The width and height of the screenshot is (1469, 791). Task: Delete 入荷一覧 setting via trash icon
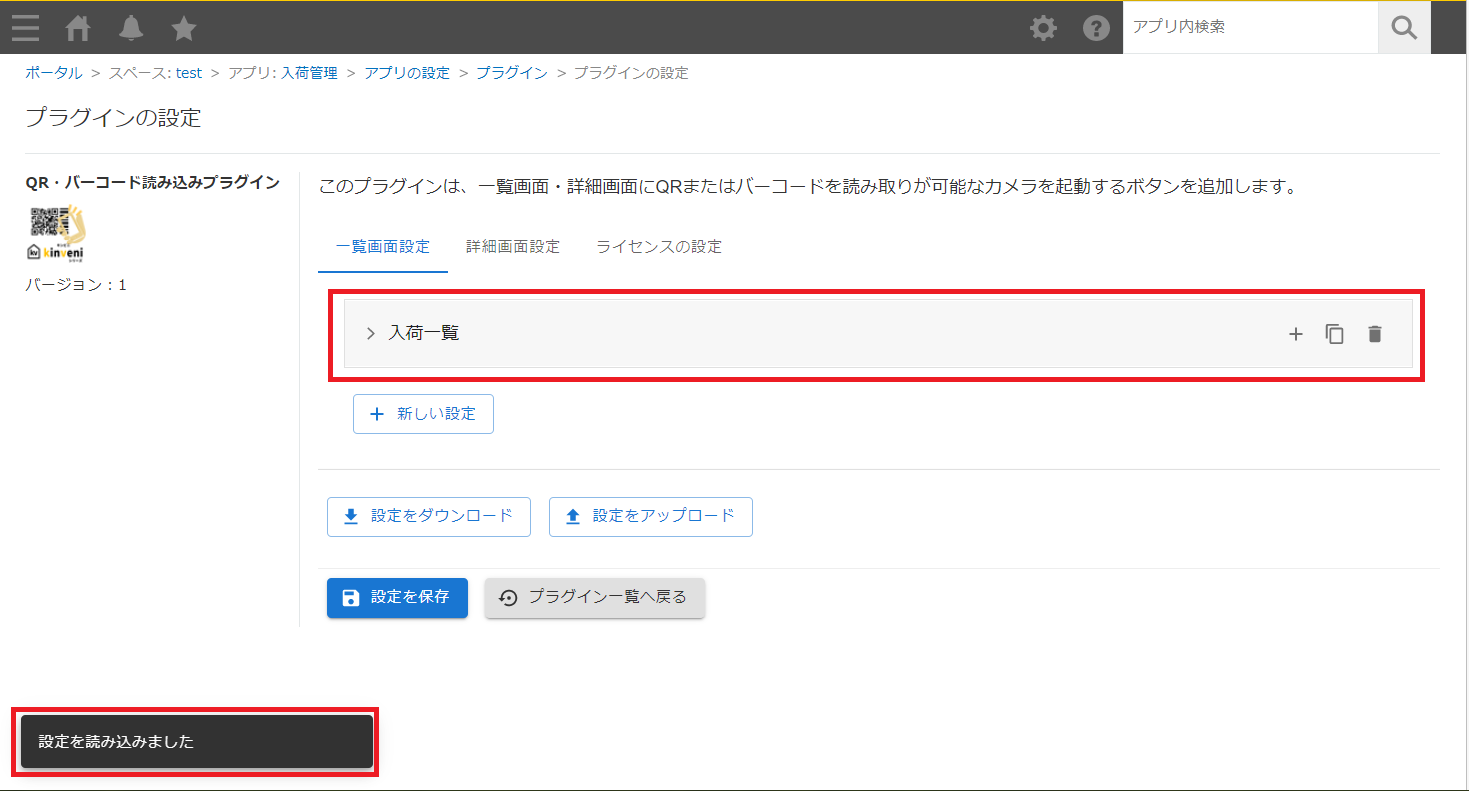coord(1375,334)
